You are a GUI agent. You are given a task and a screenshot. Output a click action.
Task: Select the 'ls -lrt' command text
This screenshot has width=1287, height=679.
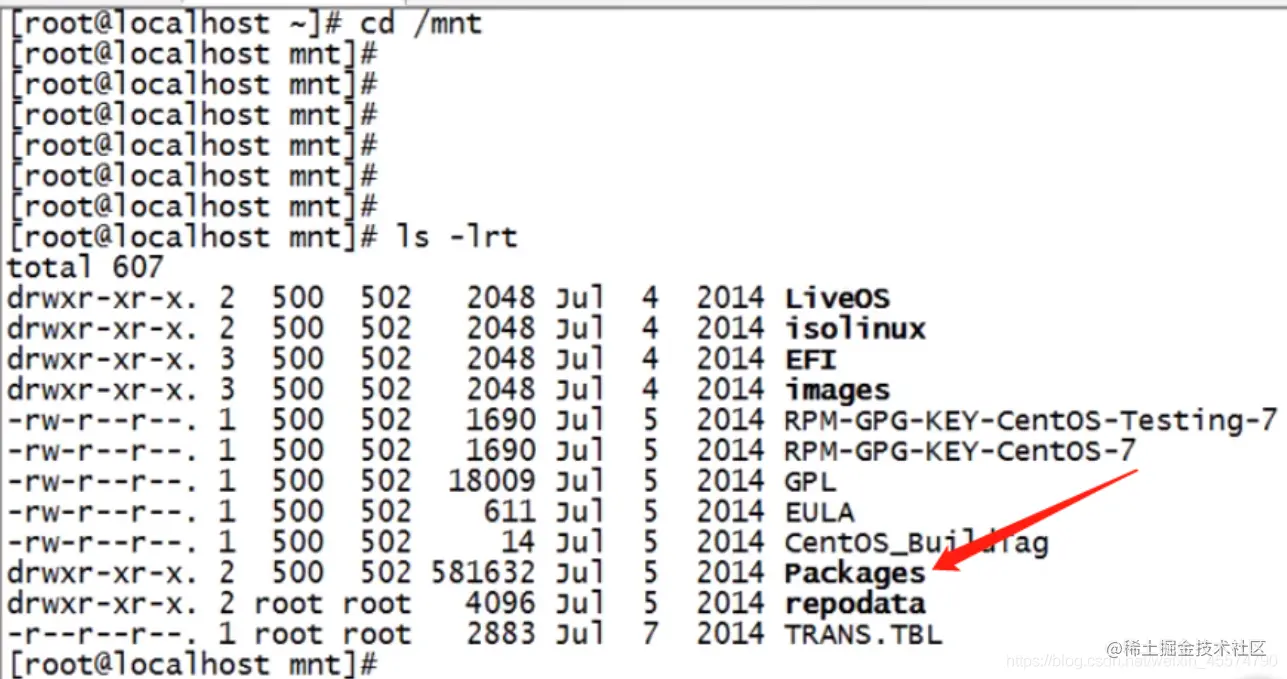click(457, 237)
